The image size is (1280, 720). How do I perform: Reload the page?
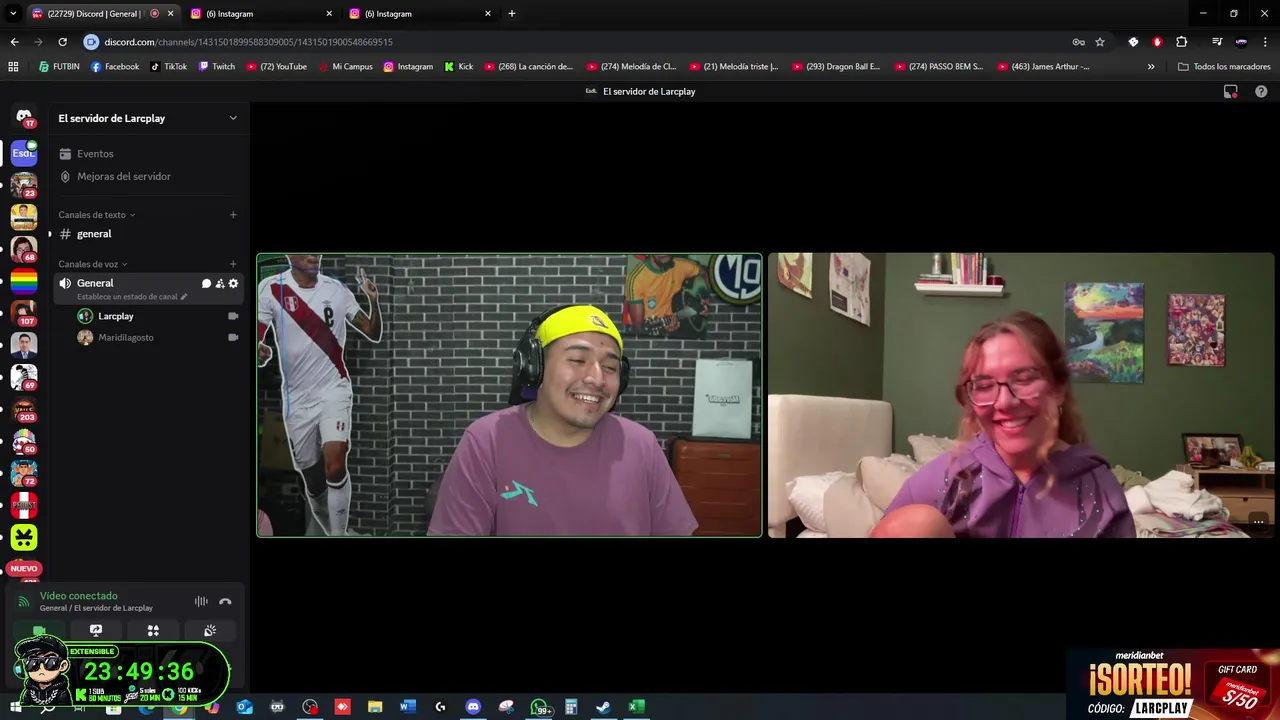pos(62,42)
